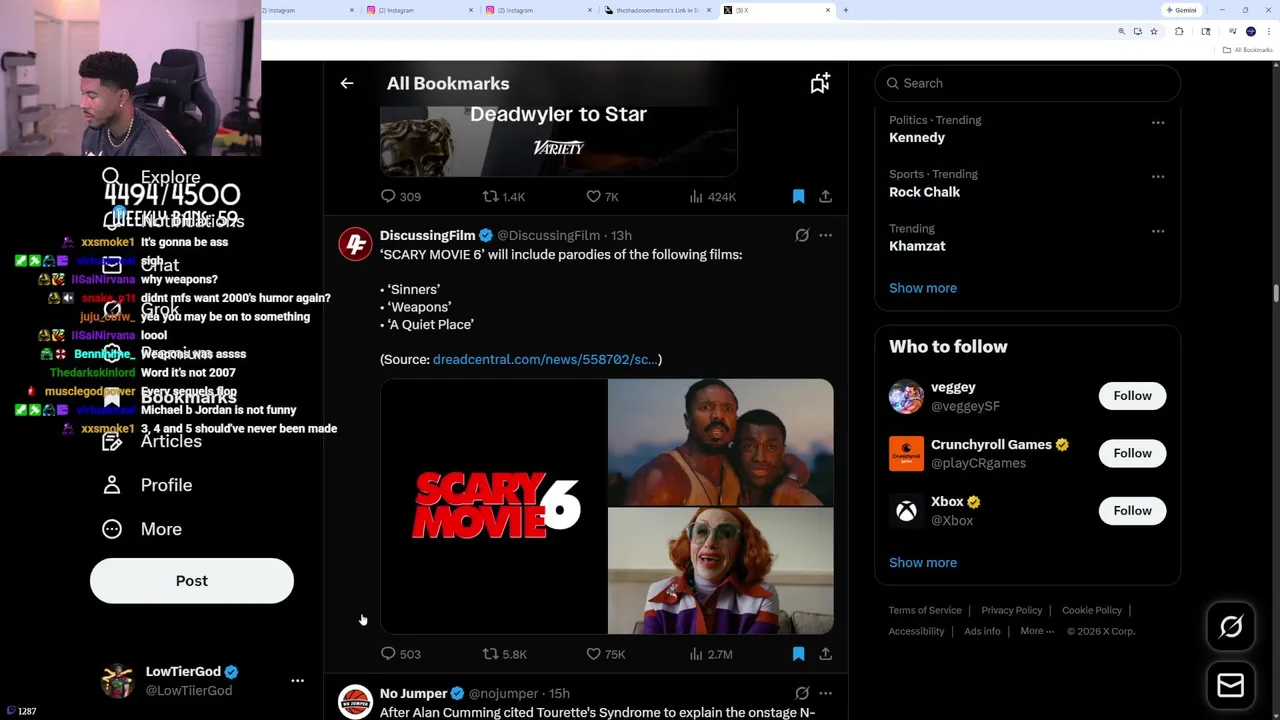The height and width of the screenshot is (720, 1280).
Task: Open more options for the DiscussingFilm post
Action: pos(825,235)
